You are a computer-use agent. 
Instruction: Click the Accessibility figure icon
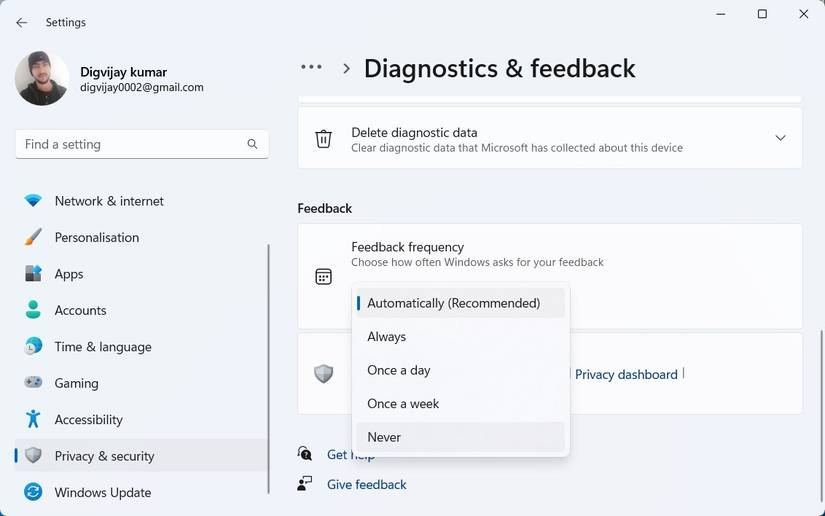pos(34,420)
